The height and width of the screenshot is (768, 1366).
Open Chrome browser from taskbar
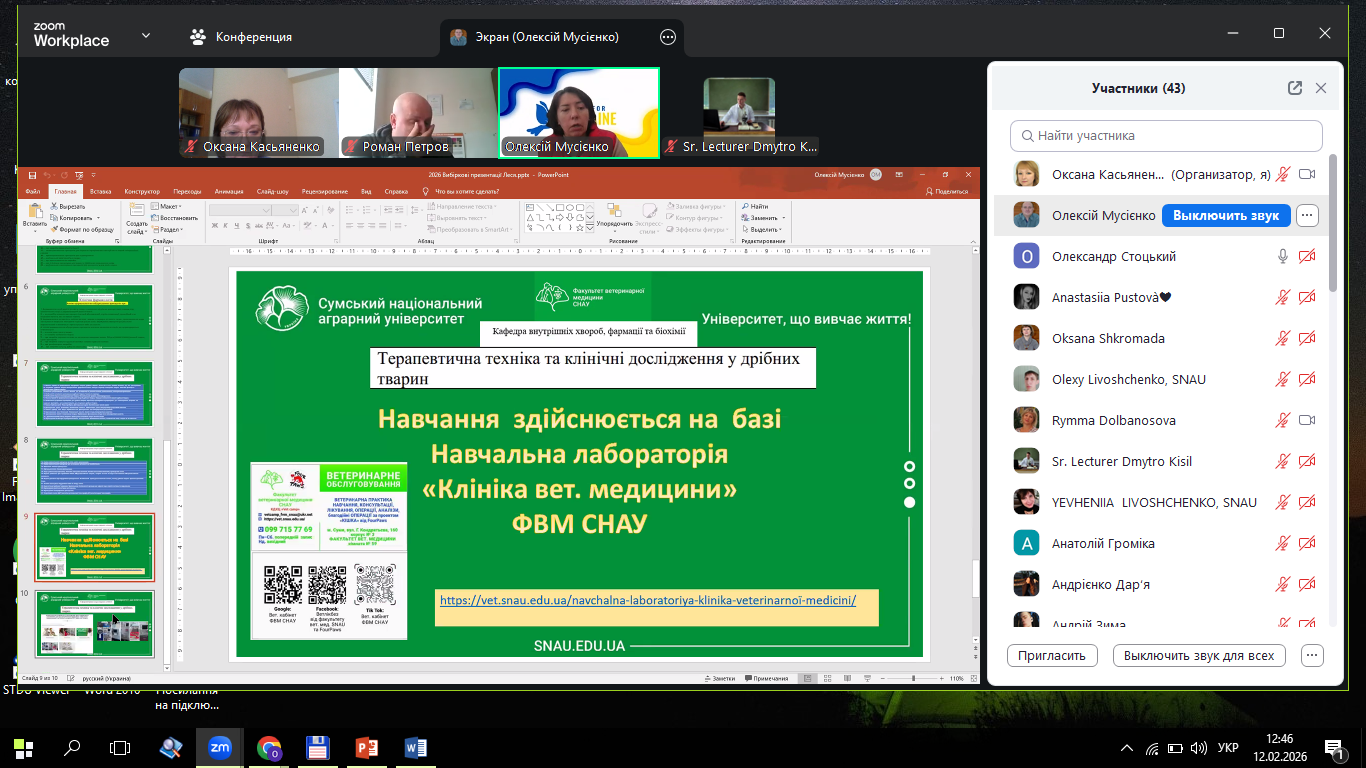[269, 747]
